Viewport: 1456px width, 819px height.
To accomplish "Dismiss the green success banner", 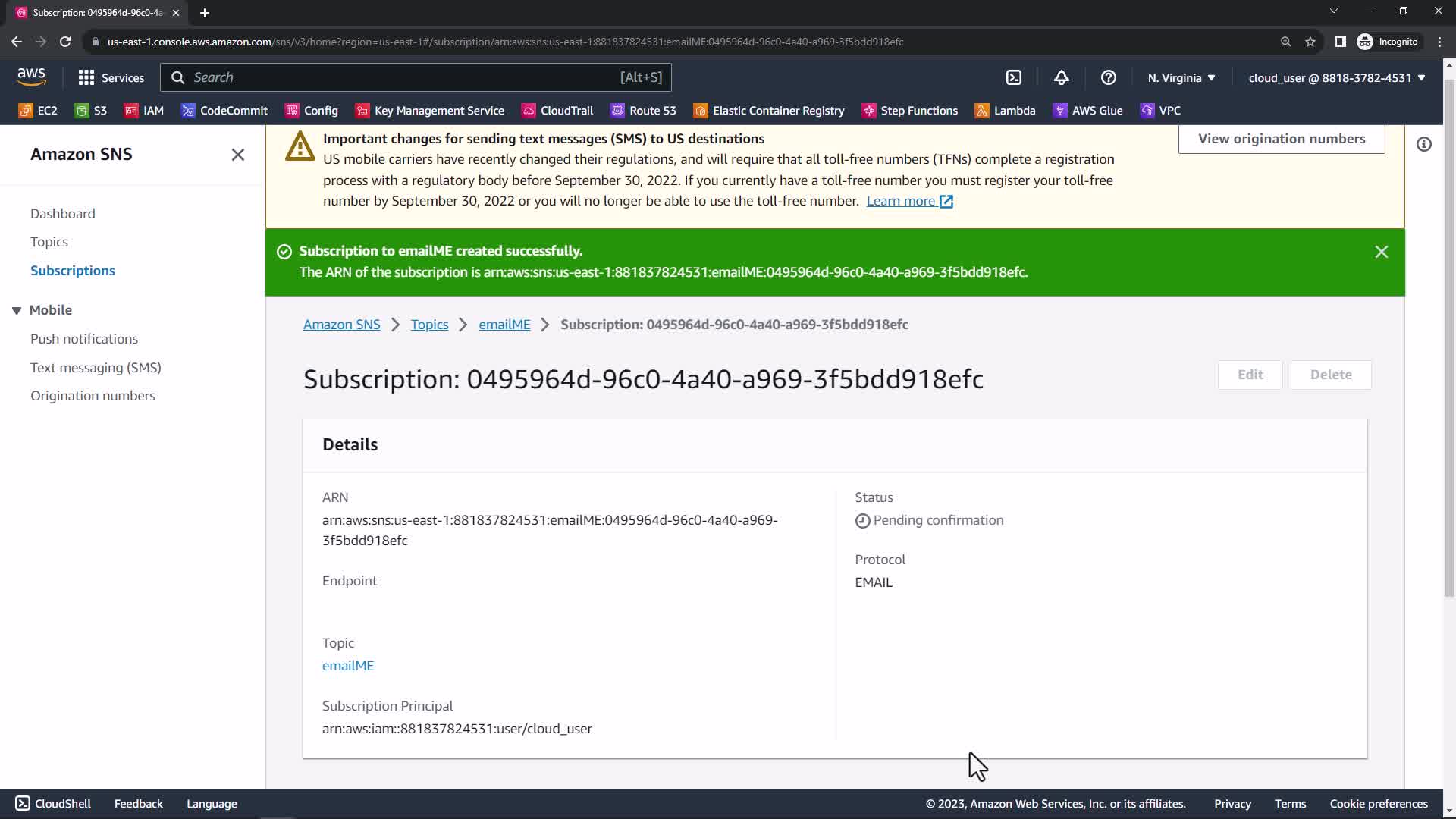I will [1381, 252].
